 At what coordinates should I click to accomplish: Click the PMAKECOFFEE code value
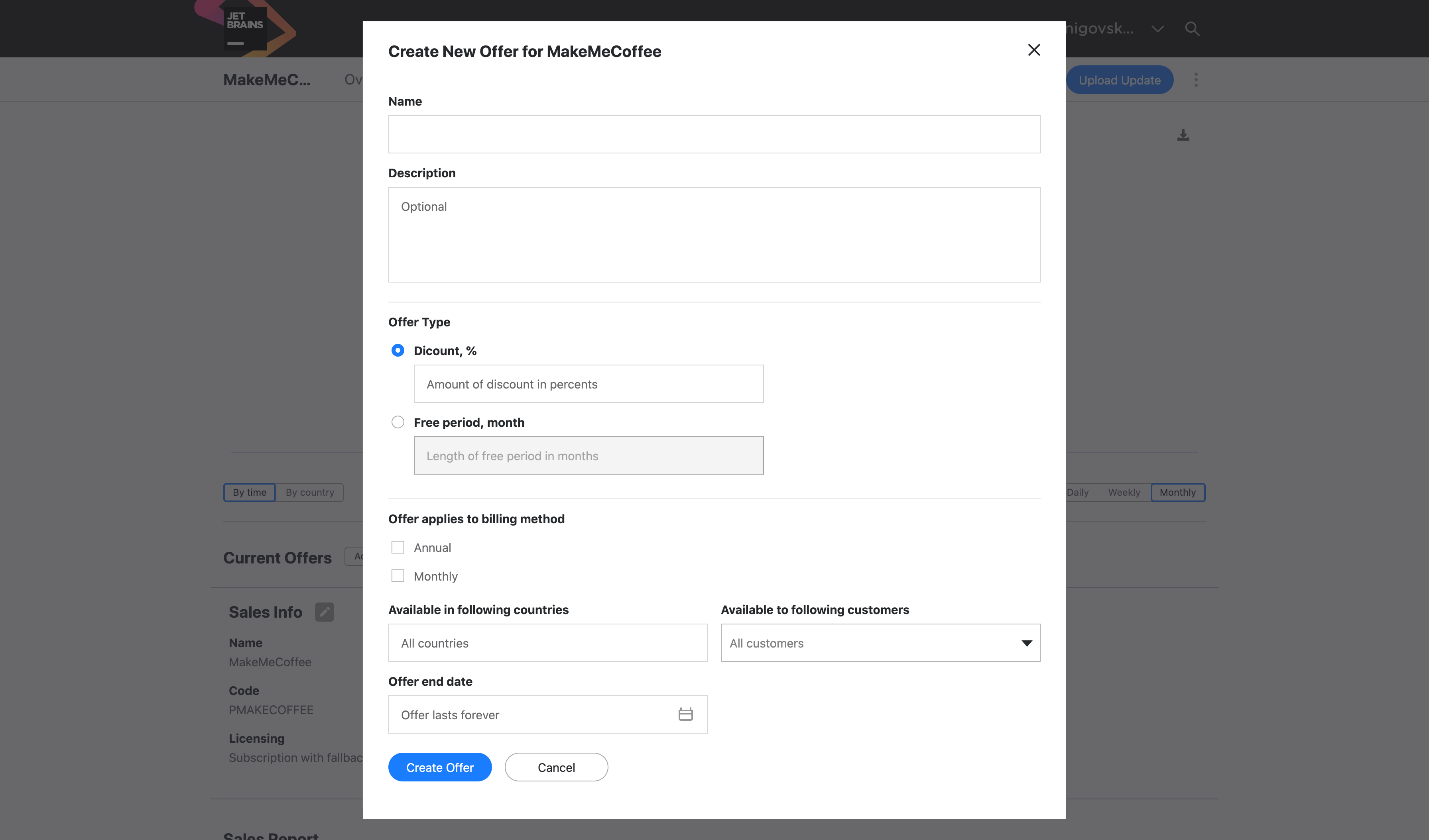pos(271,710)
